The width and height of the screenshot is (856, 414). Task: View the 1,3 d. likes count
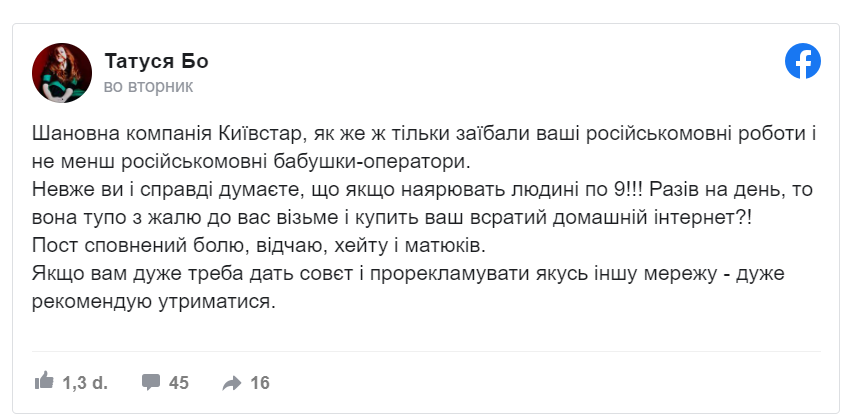[85, 383]
